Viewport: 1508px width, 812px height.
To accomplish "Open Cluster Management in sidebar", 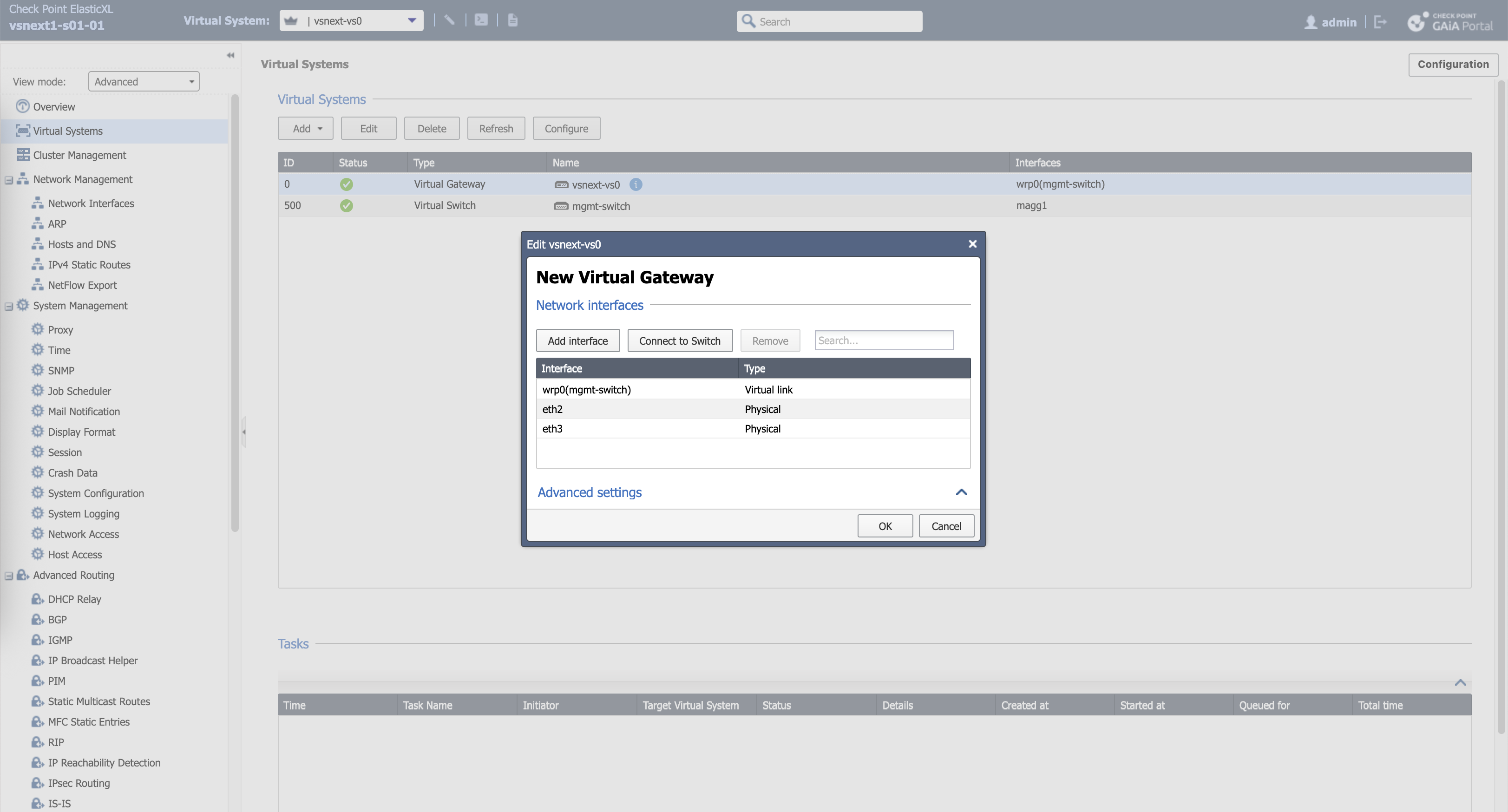I will [x=79, y=155].
